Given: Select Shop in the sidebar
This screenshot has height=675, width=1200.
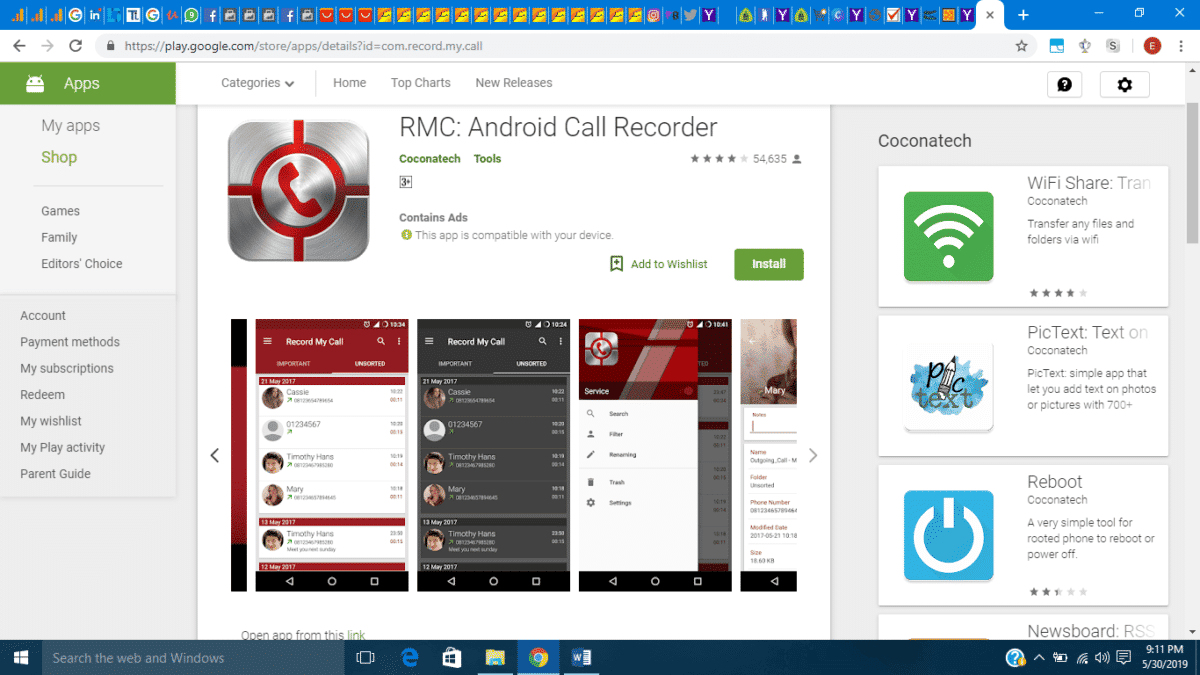Looking at the screenshot, I should 59,157.
